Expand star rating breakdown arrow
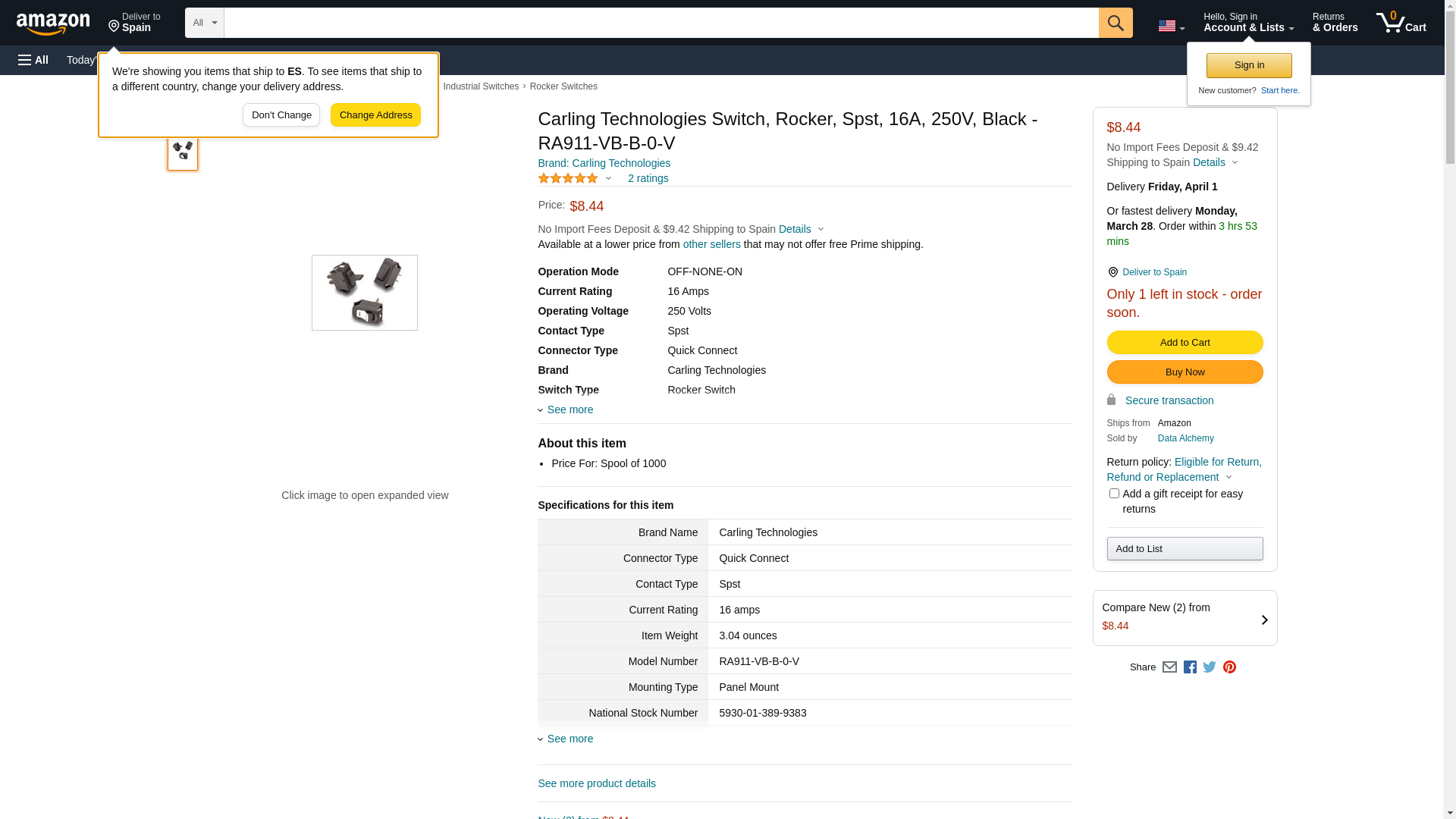Image resolution: width=1456 pixels, height=819 pixels. tap(608, 179)
